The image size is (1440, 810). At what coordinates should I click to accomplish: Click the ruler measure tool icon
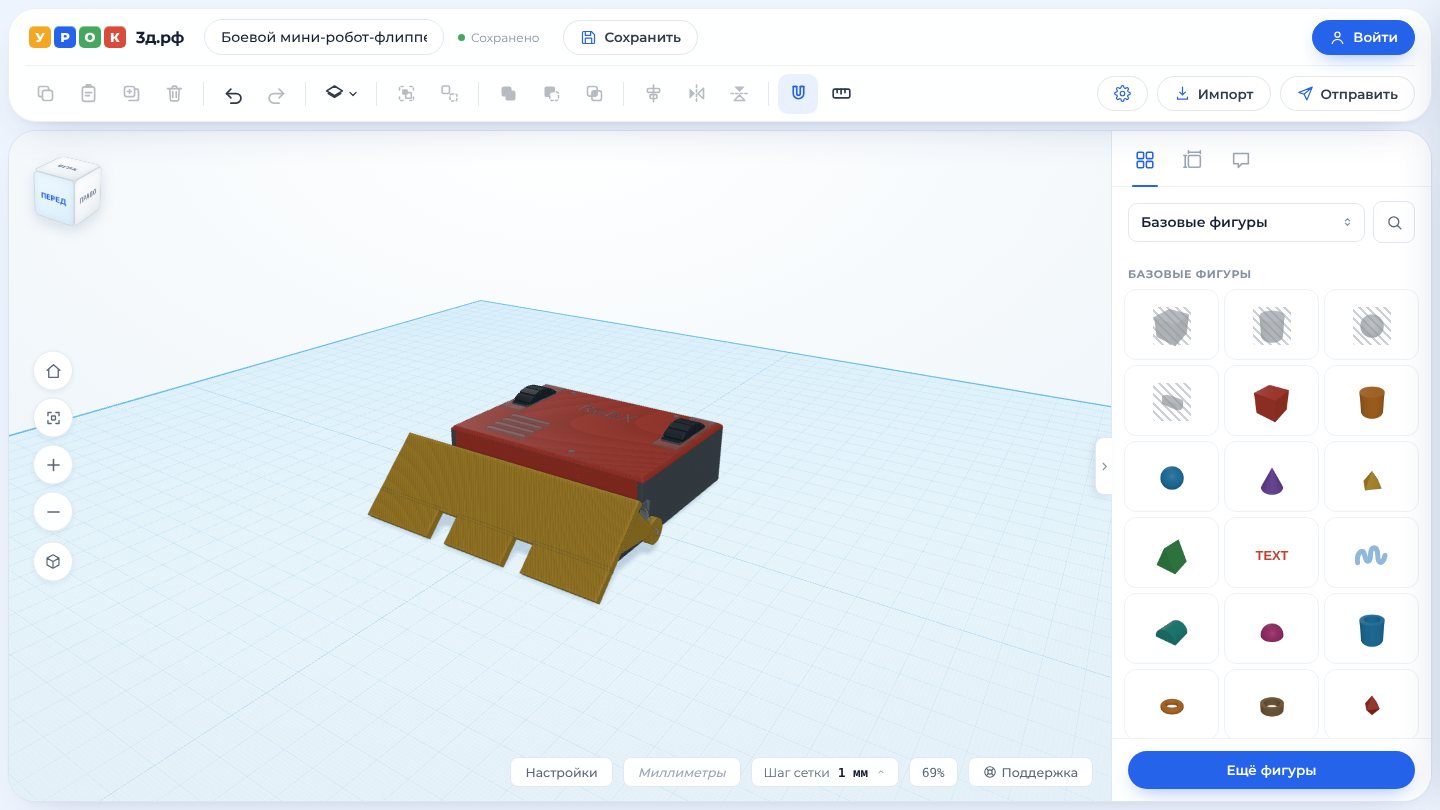pos(841,94)
